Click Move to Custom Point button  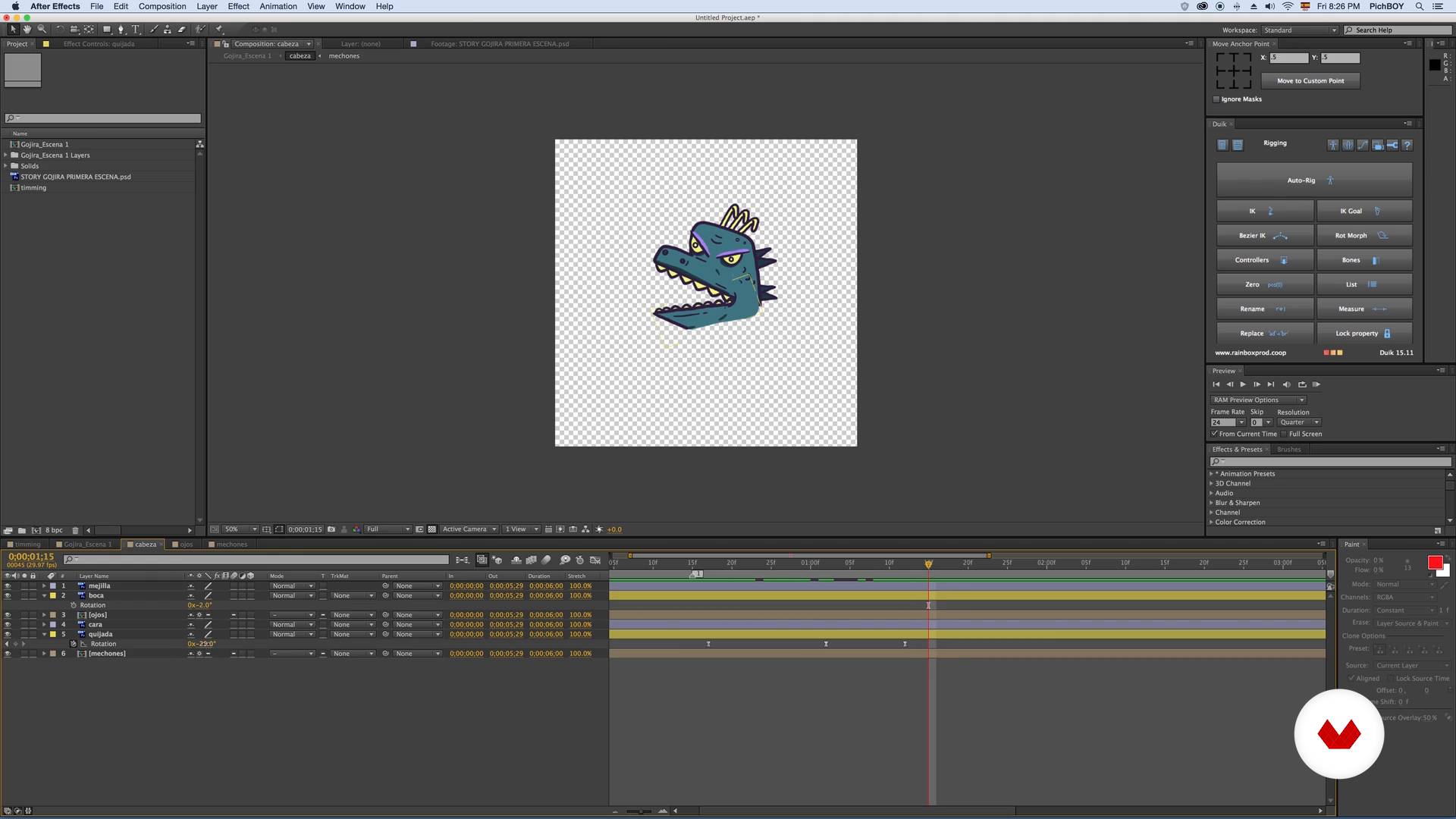point(1310,81)
